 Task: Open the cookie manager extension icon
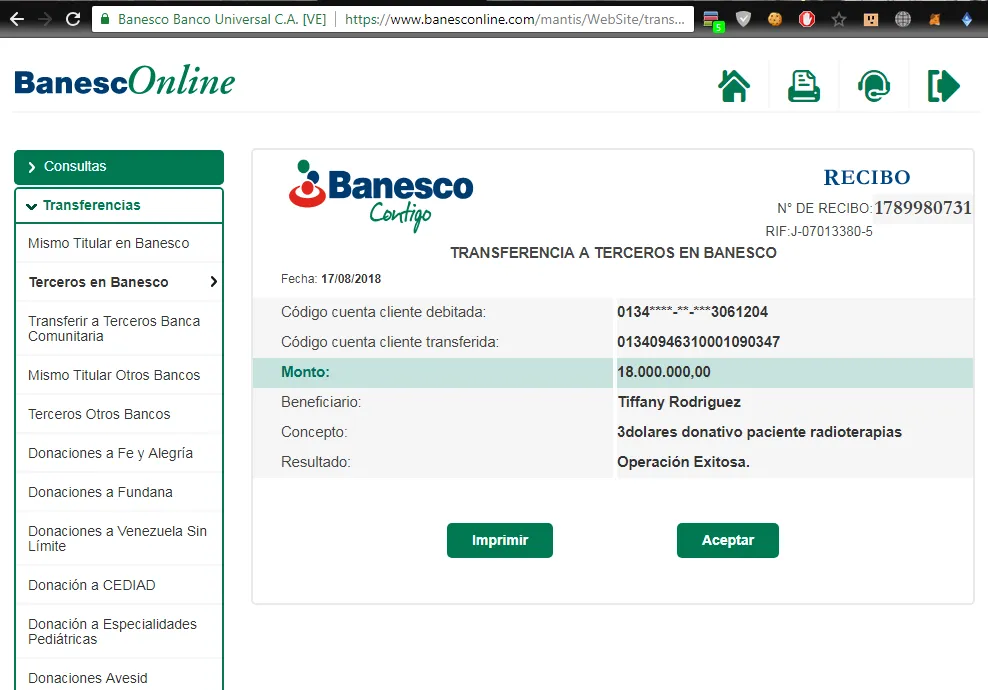pyautogui.click(x=775, y=18)
